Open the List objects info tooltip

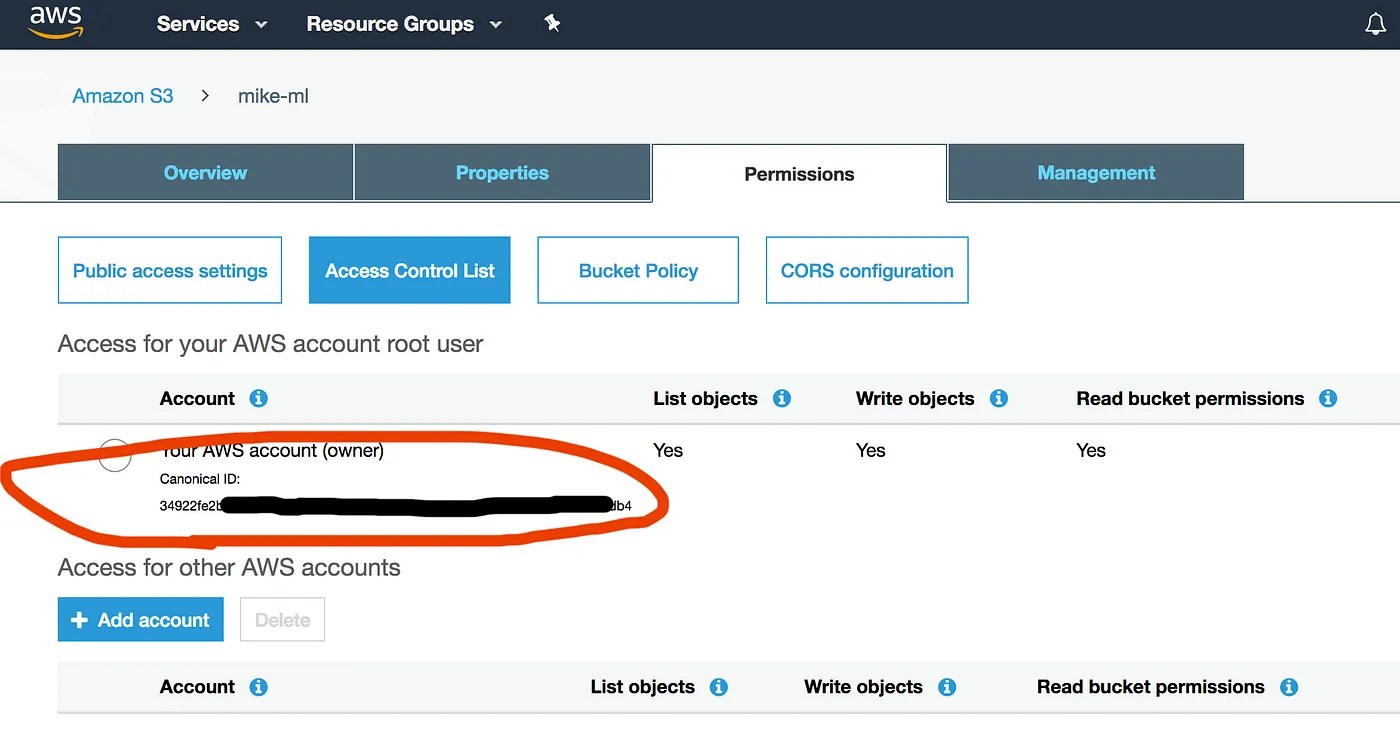(x=781, y=398)
